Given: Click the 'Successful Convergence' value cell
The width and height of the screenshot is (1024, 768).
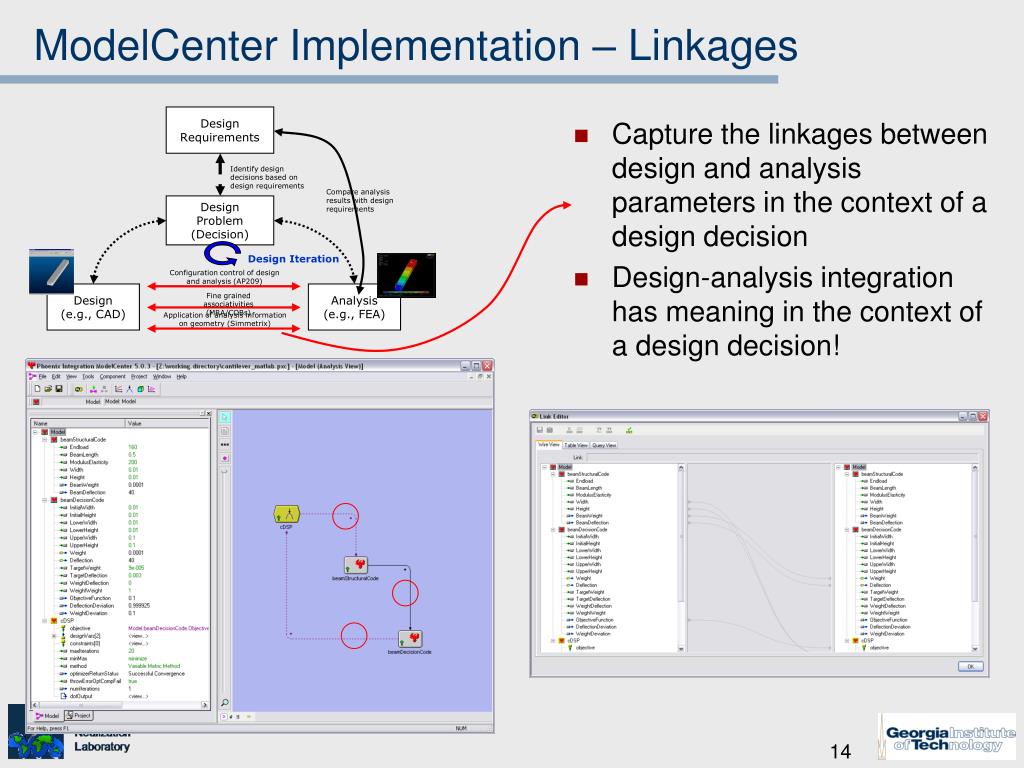Looking at the screenshot, I should [157, 673].
